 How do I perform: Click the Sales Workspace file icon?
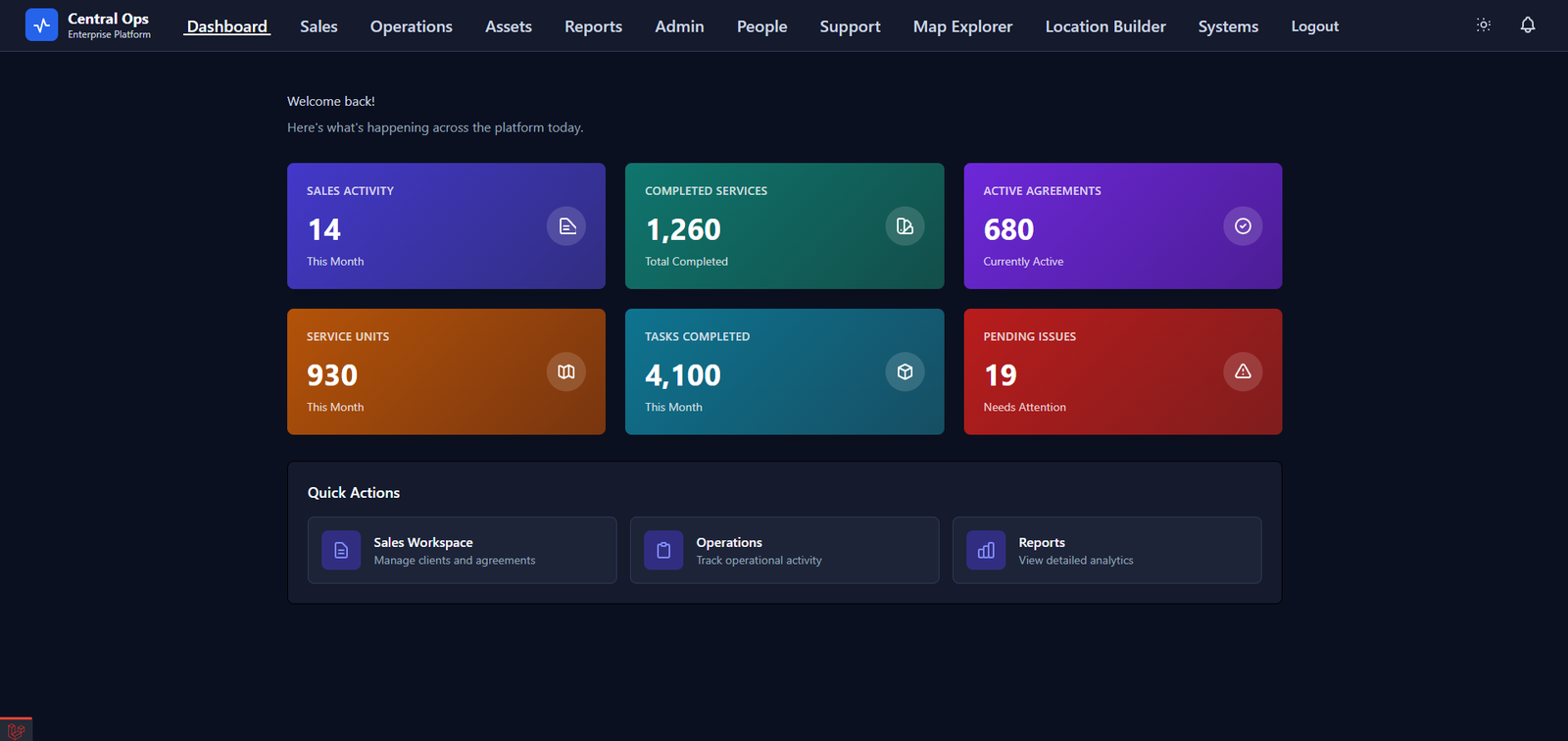point(341,551)
